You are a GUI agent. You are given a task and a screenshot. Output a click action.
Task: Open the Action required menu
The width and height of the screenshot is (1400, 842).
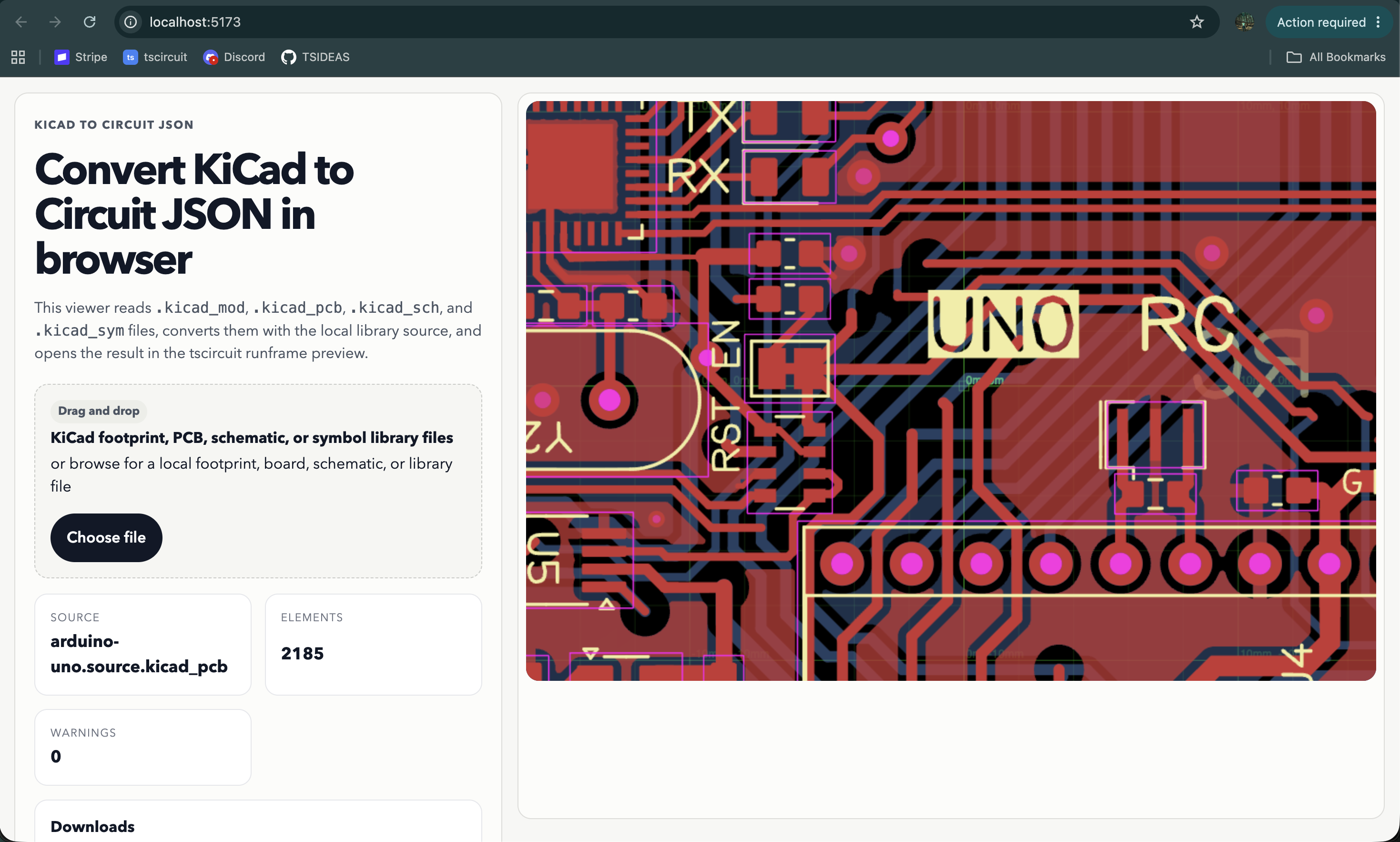(x=1320, y=22)
